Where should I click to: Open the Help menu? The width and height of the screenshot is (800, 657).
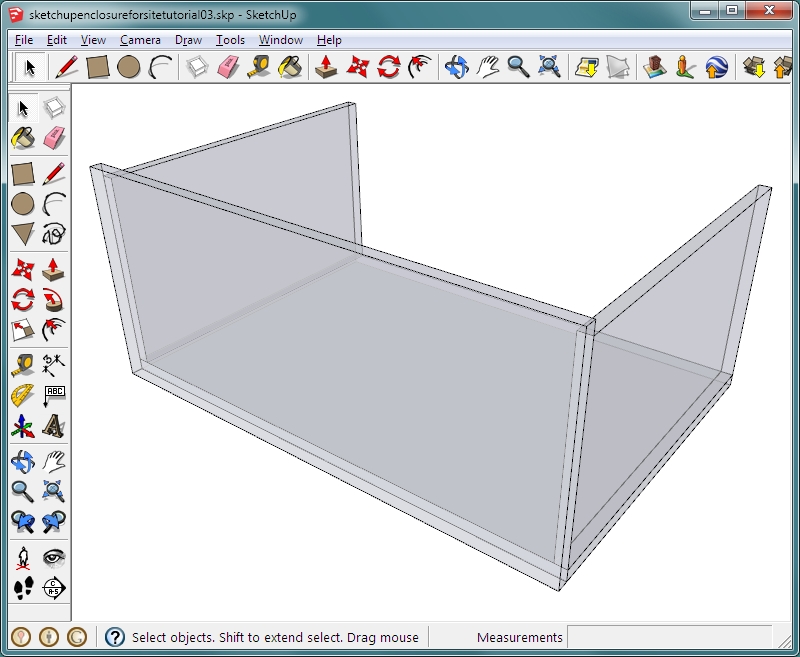pos(329,40)
